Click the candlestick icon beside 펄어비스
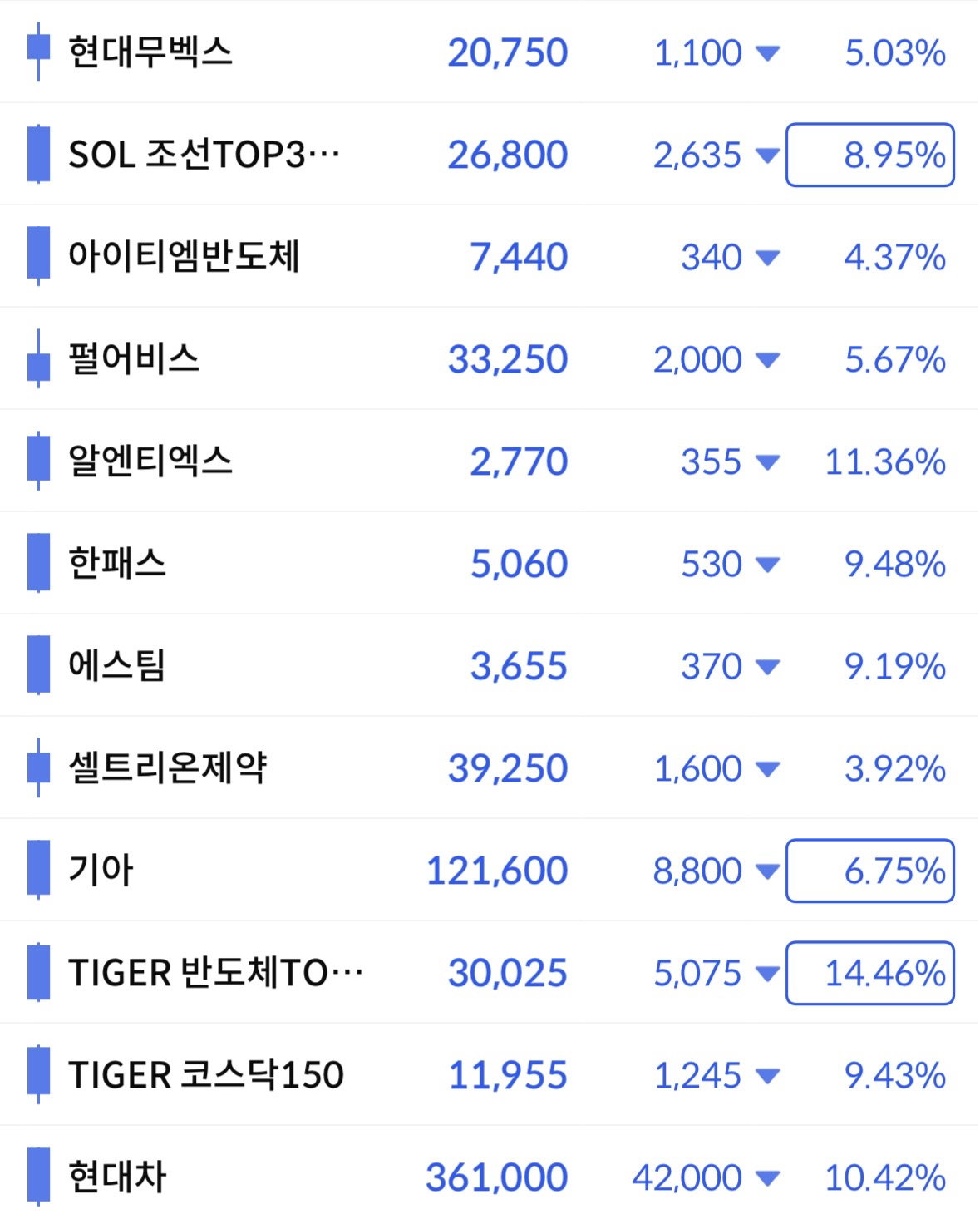Screen dimensions: 980x1224 click(x=38, y=358)
